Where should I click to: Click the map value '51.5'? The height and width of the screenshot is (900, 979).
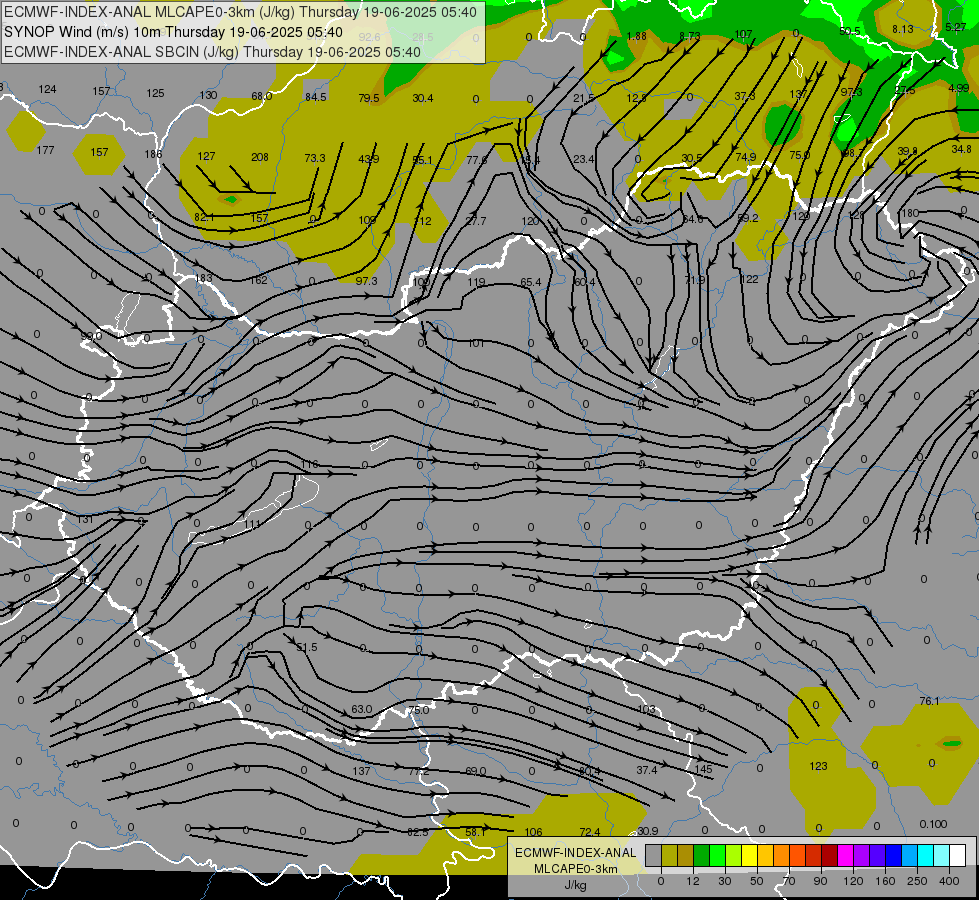[x=307, y=647]
